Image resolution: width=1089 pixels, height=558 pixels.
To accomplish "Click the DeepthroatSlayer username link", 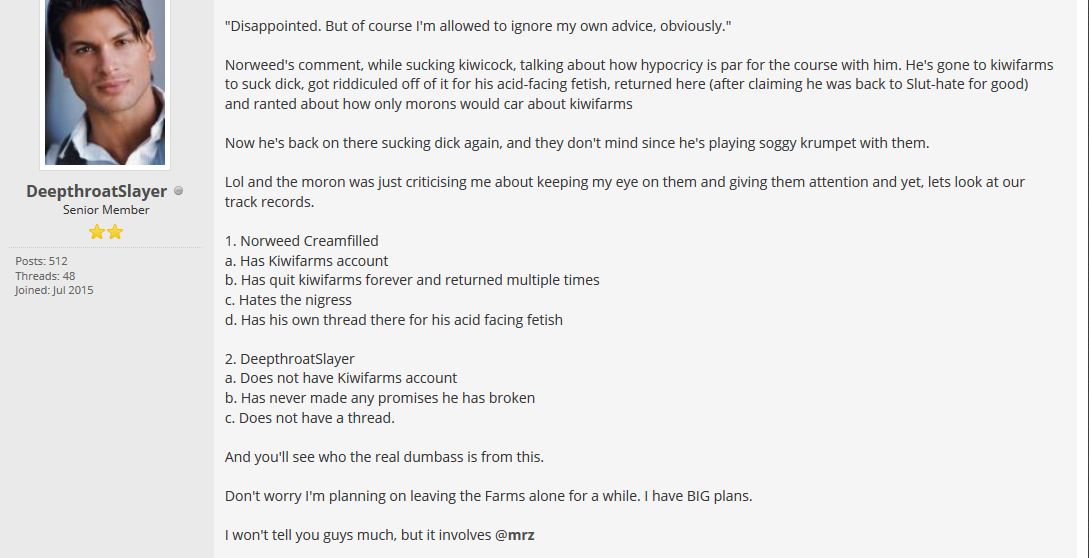I will coord(97,191).
